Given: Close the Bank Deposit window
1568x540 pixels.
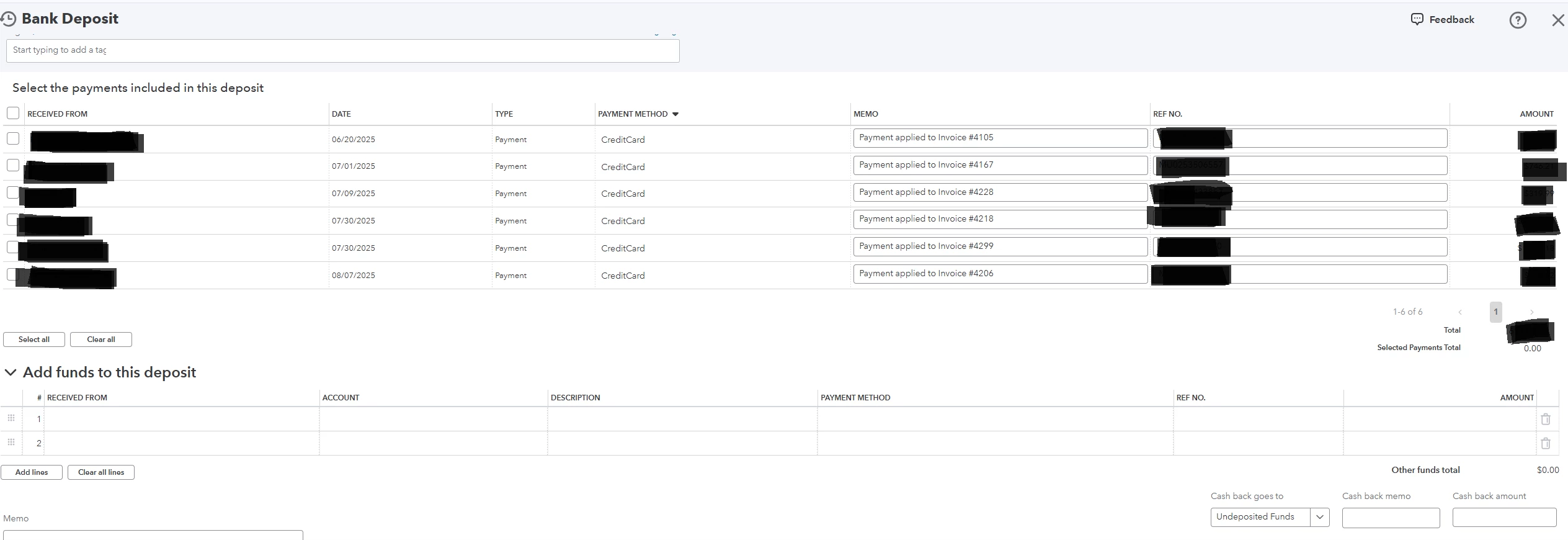Looking at the screenshot, I should click(1558, 20).
